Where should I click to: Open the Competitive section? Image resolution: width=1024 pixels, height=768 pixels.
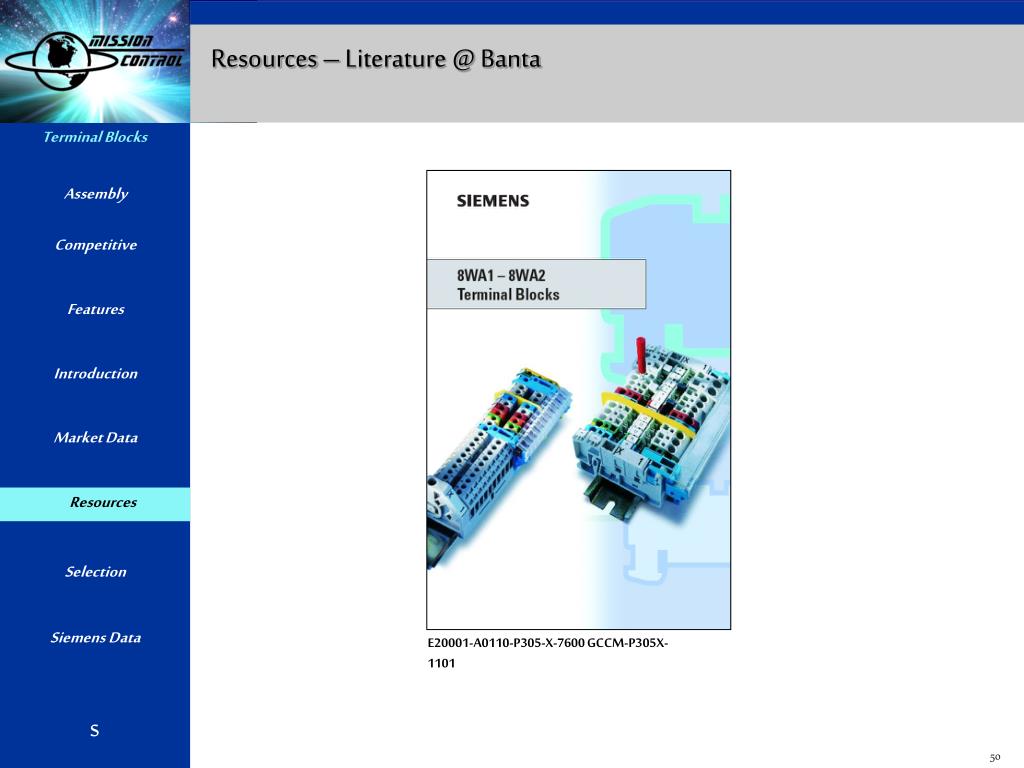tap(96, 245)
